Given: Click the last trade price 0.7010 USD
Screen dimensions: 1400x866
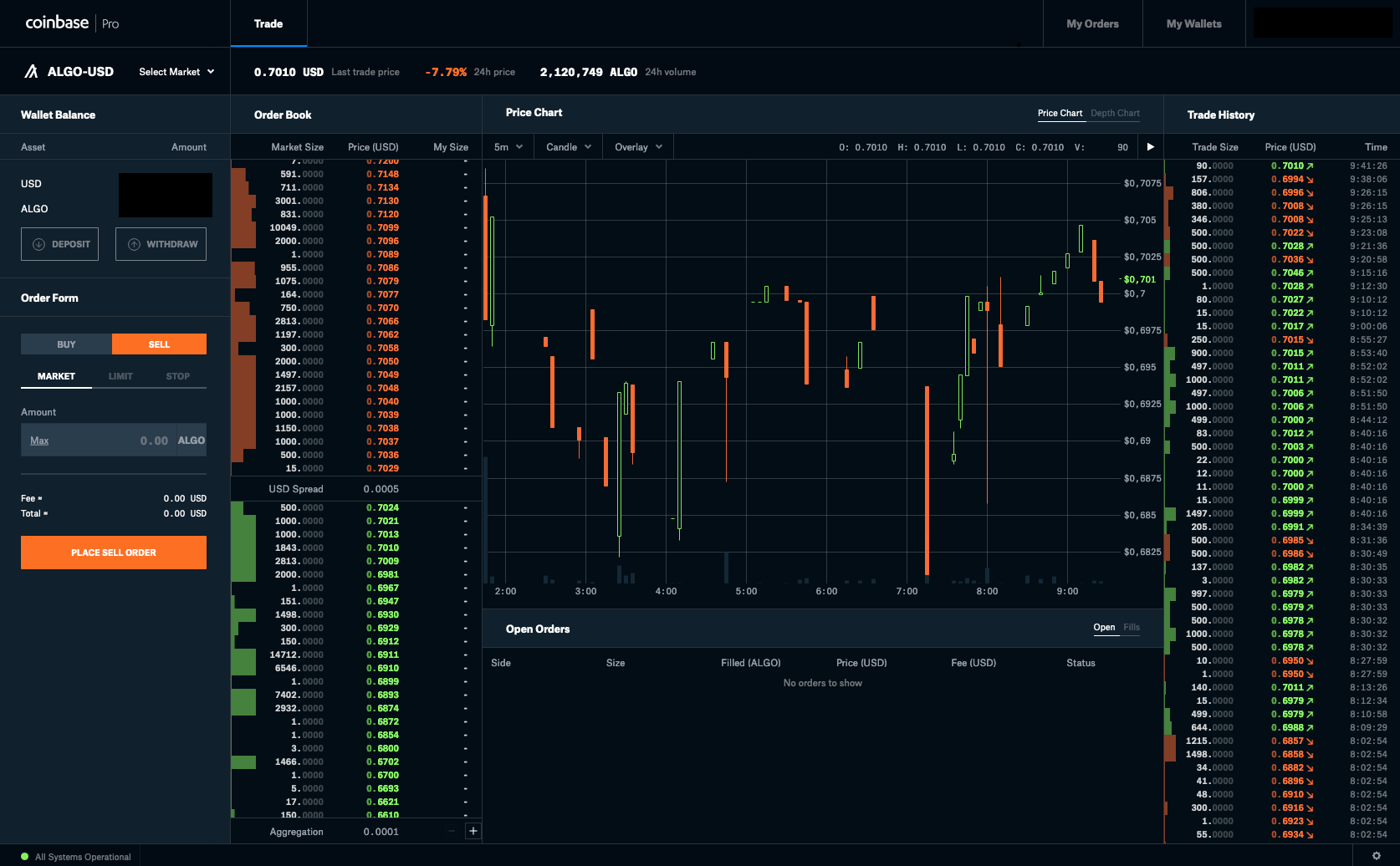Looking at the screenshot, I should 289,73.
